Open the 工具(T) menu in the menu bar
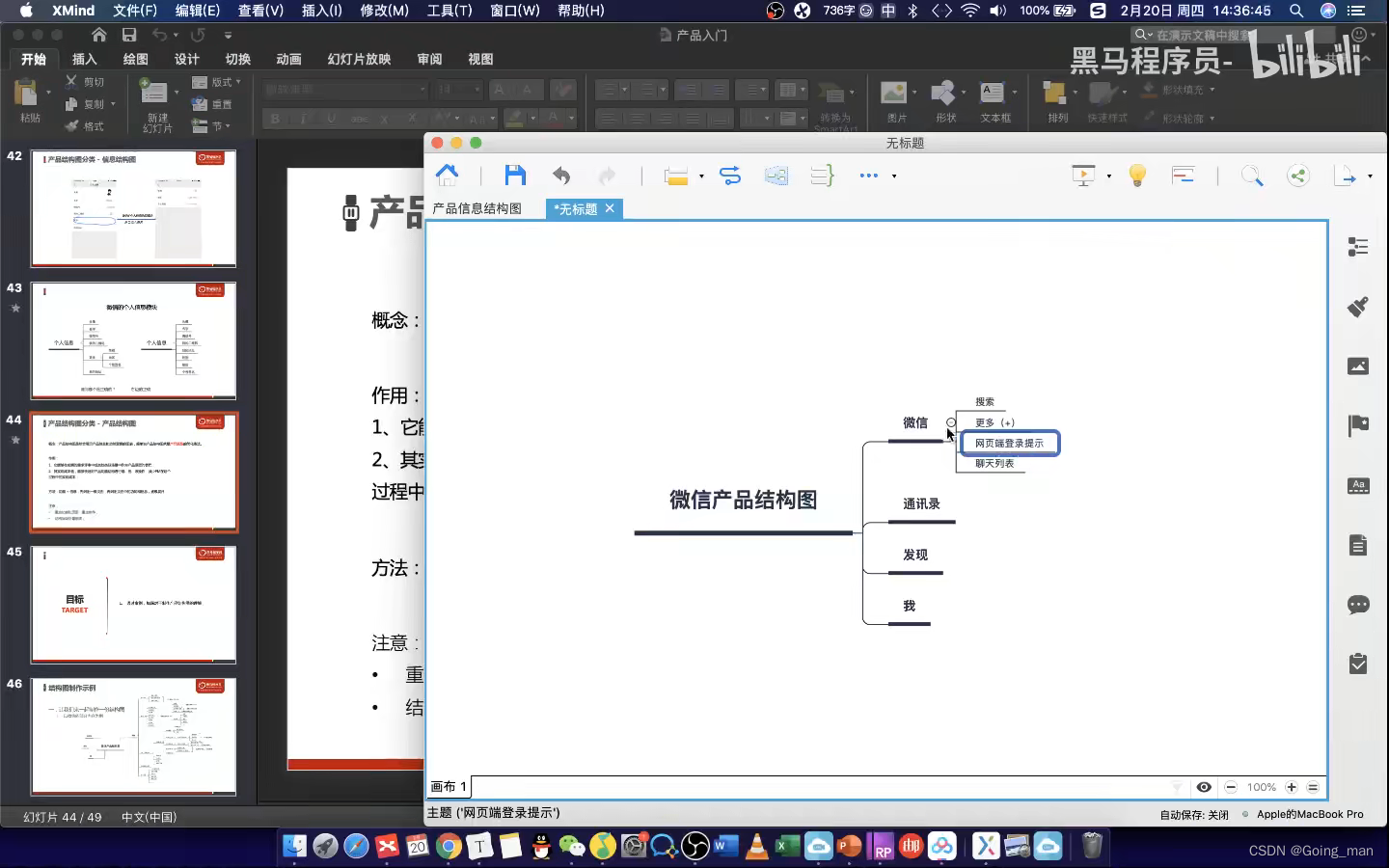Image resolution: width=1389 pixels, height=868 pixels. point(449,11)
